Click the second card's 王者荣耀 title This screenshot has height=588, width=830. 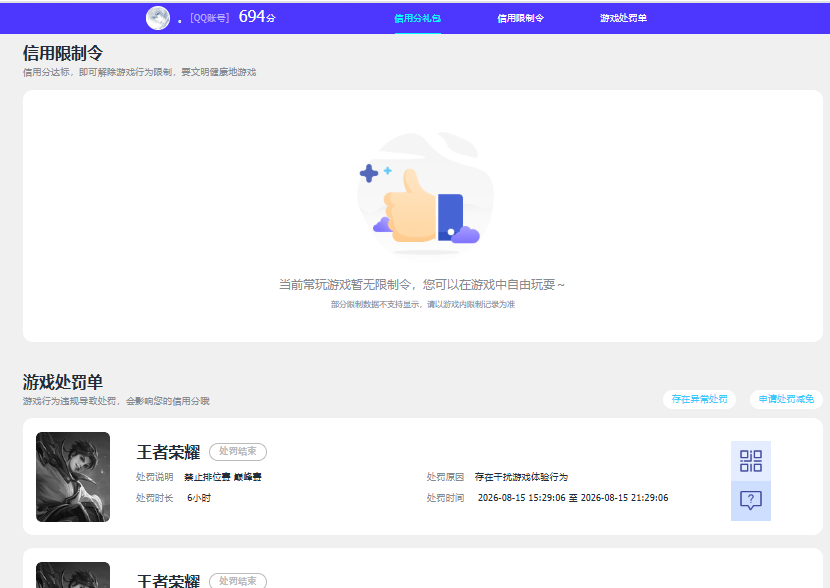tap(168, 581)
